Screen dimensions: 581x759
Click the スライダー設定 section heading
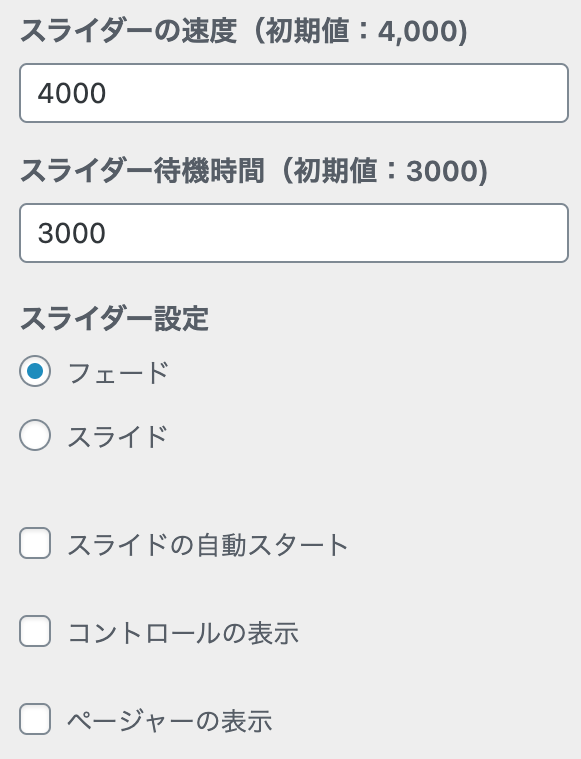[x=114, y=319]
